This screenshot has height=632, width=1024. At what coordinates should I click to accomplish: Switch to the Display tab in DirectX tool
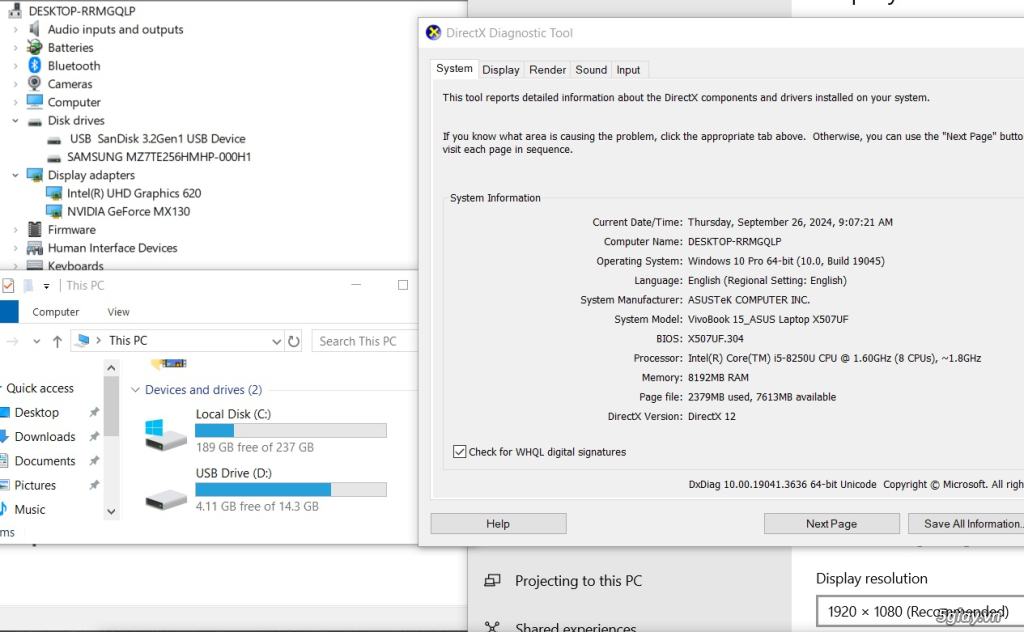501,70
